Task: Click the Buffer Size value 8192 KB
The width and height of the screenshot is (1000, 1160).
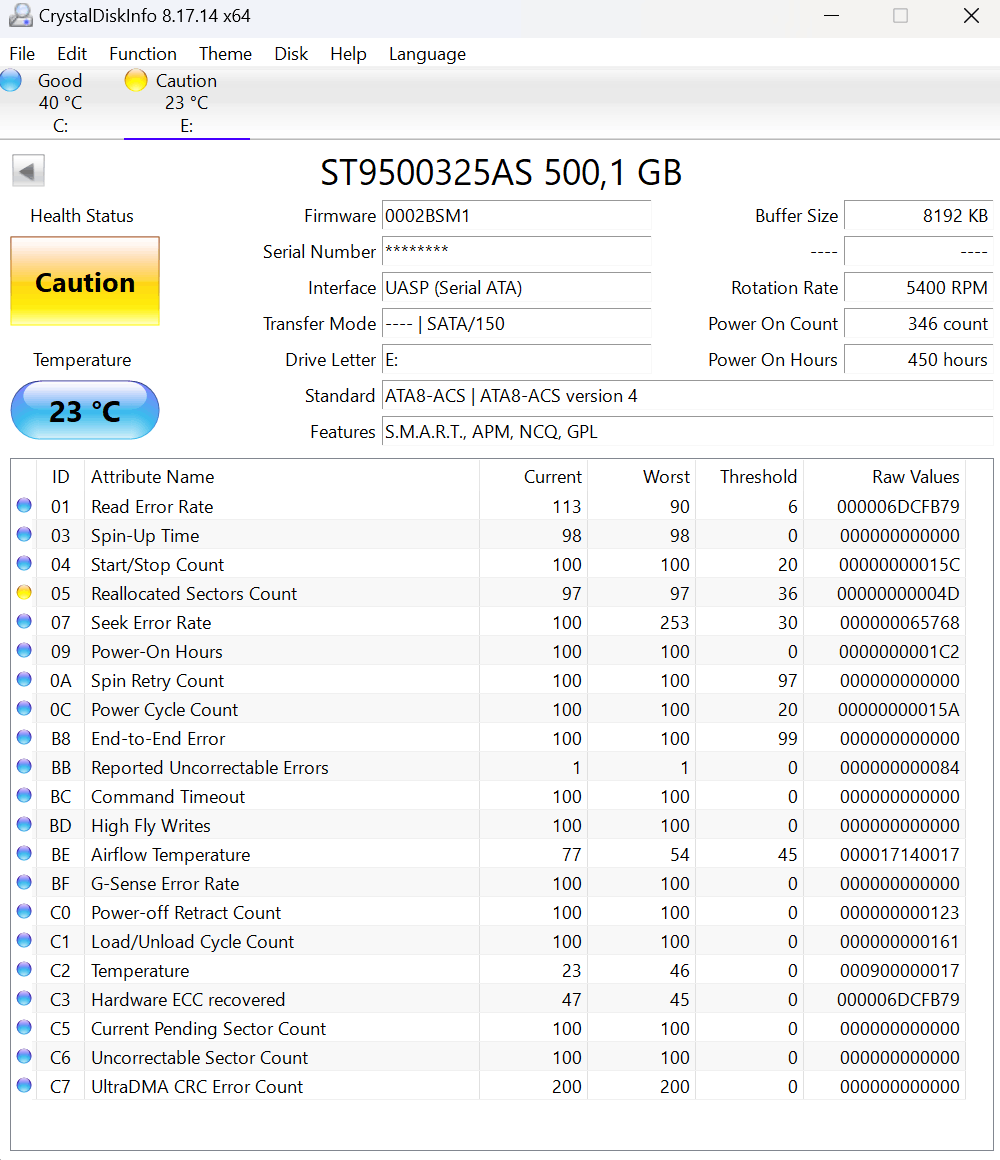Action: pyautogui.click(x=919, y=216)
